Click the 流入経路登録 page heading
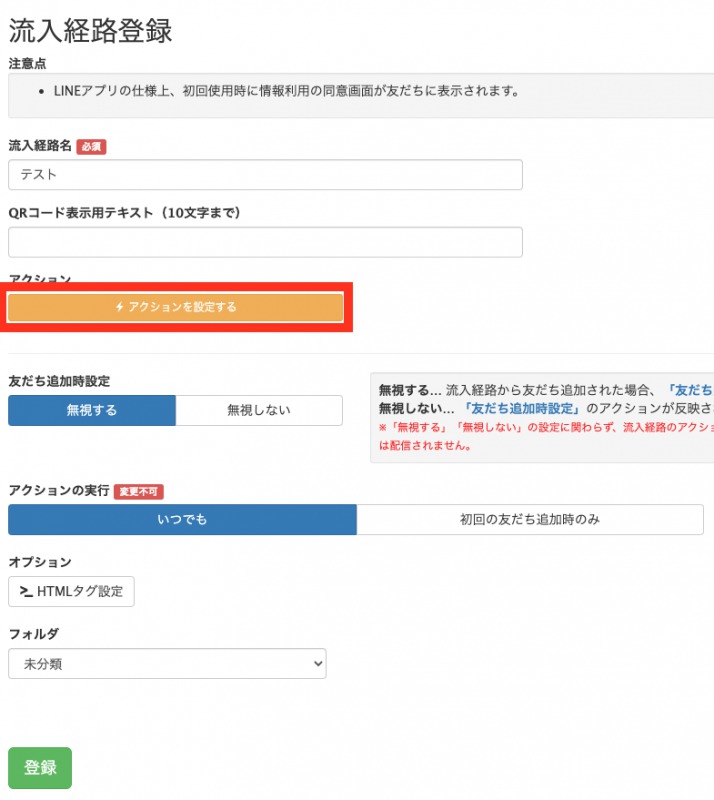The height and width of the screenshot is (800, 714). (x=90, y=30)
